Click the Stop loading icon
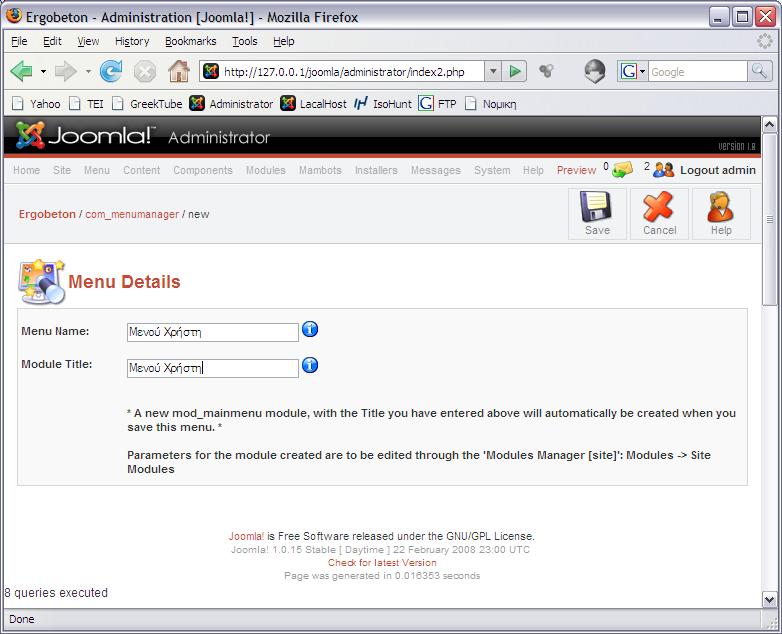The height and width of the screenshot is (634, 782). [145, 72]
